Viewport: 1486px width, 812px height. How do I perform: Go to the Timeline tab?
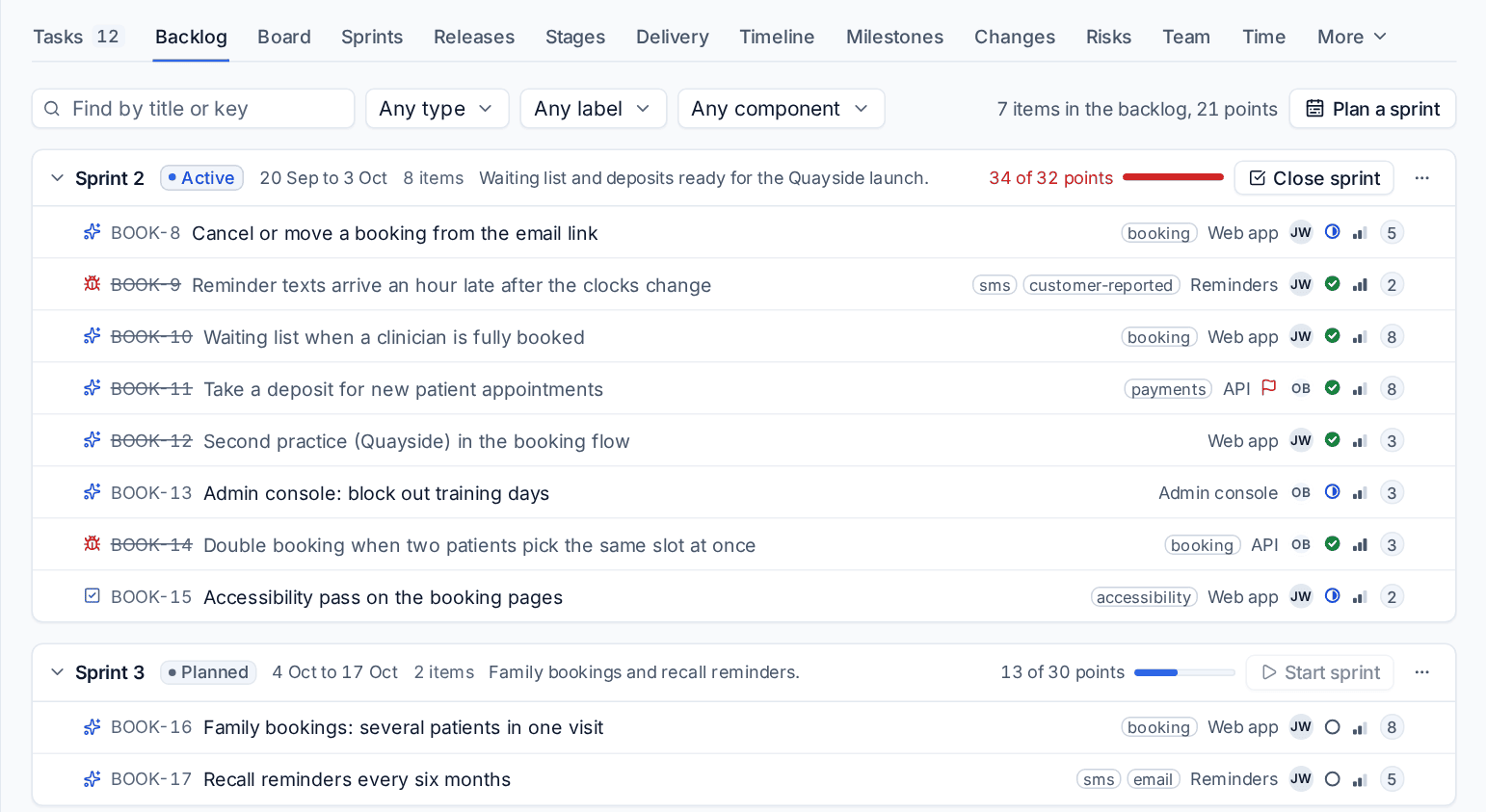coord(777,37)
